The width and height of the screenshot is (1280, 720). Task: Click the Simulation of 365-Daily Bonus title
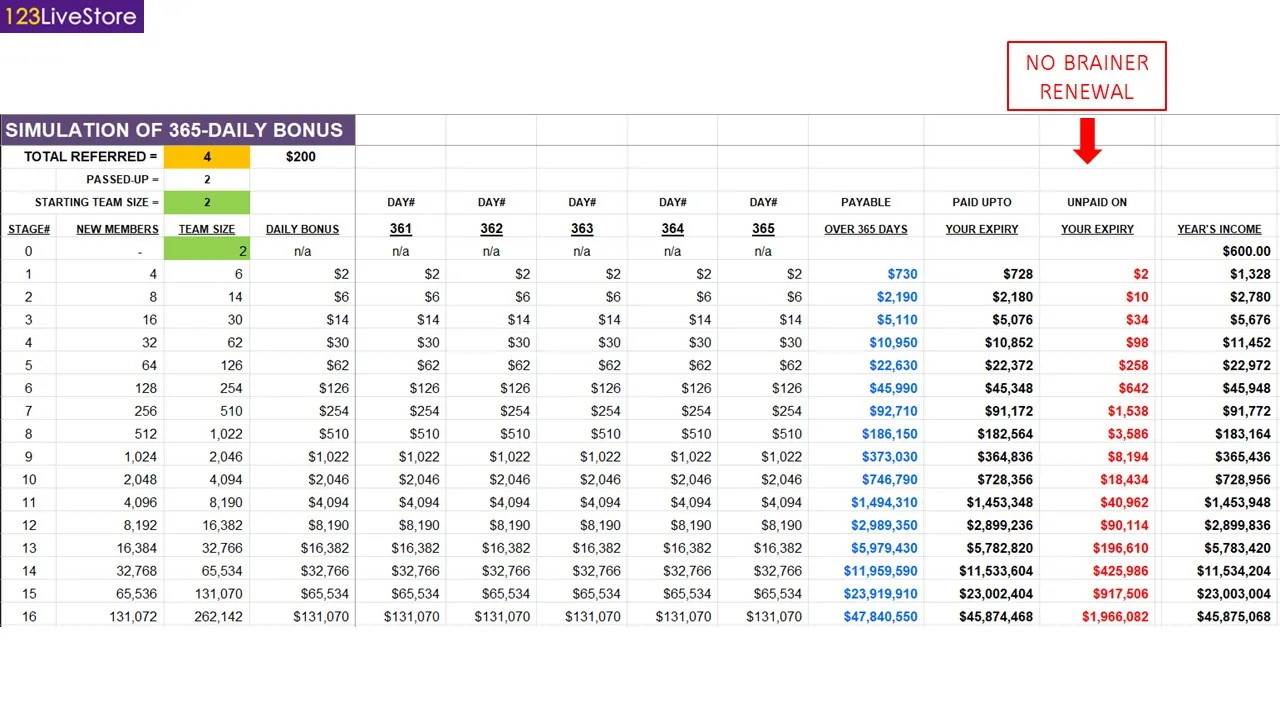pyautogui.click(x=175, y=130)
